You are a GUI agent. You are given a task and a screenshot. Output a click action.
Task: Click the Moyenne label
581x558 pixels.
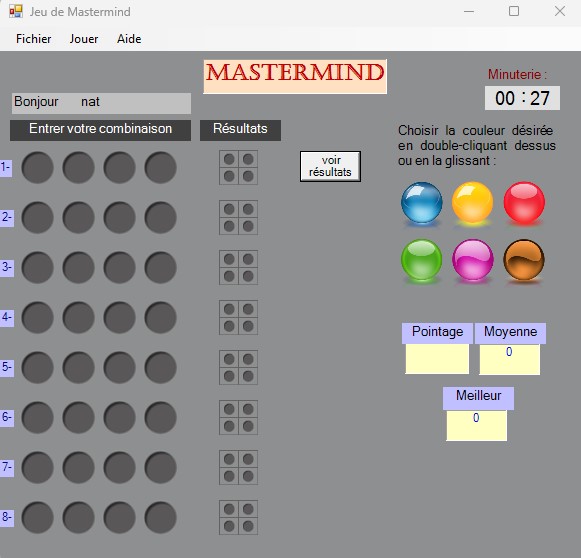(510, 333)
